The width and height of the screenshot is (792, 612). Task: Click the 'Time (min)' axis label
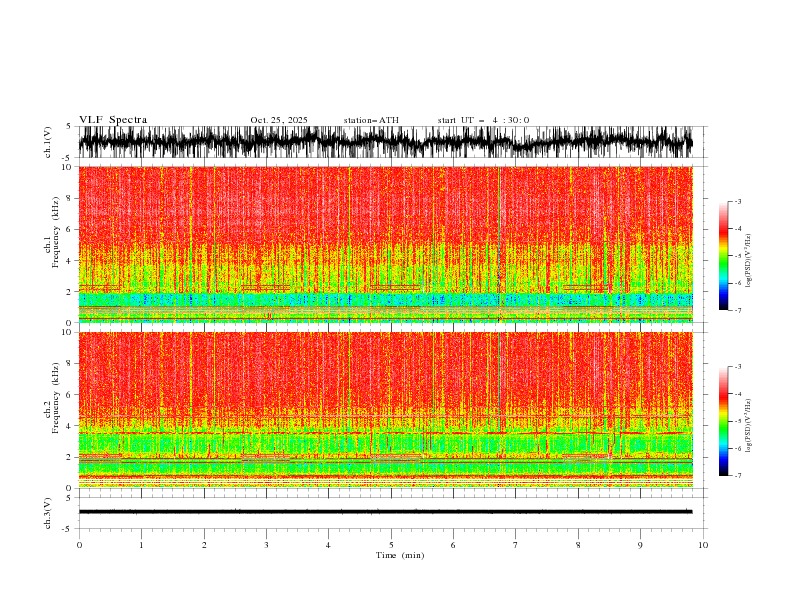[x=400, y=555]
